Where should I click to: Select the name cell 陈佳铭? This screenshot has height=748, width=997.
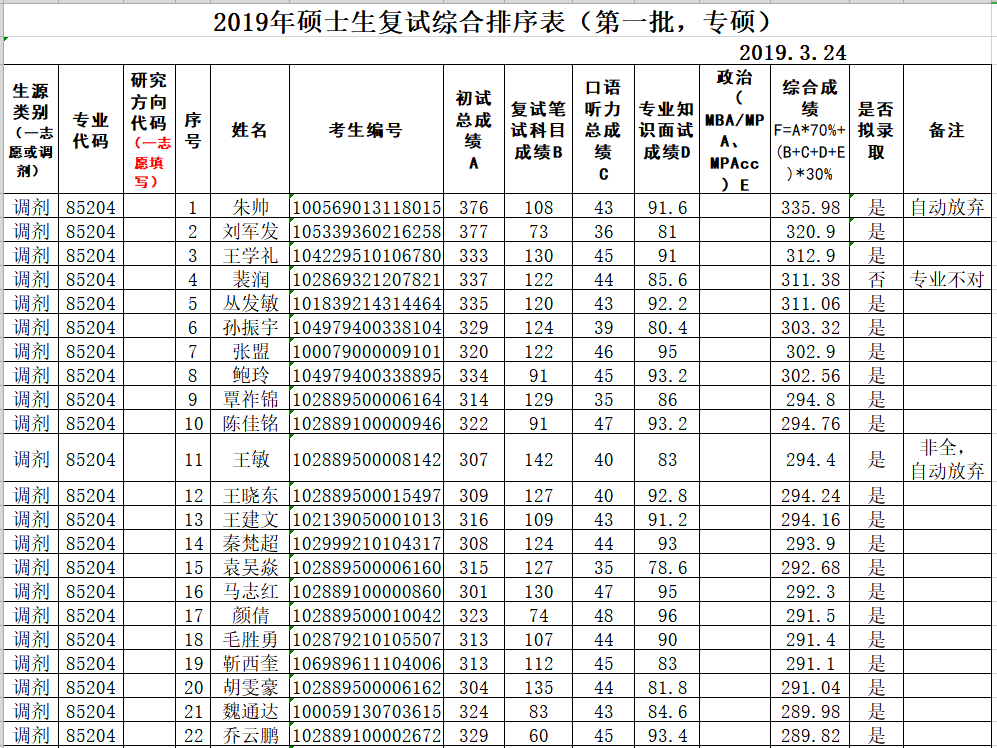250,424
